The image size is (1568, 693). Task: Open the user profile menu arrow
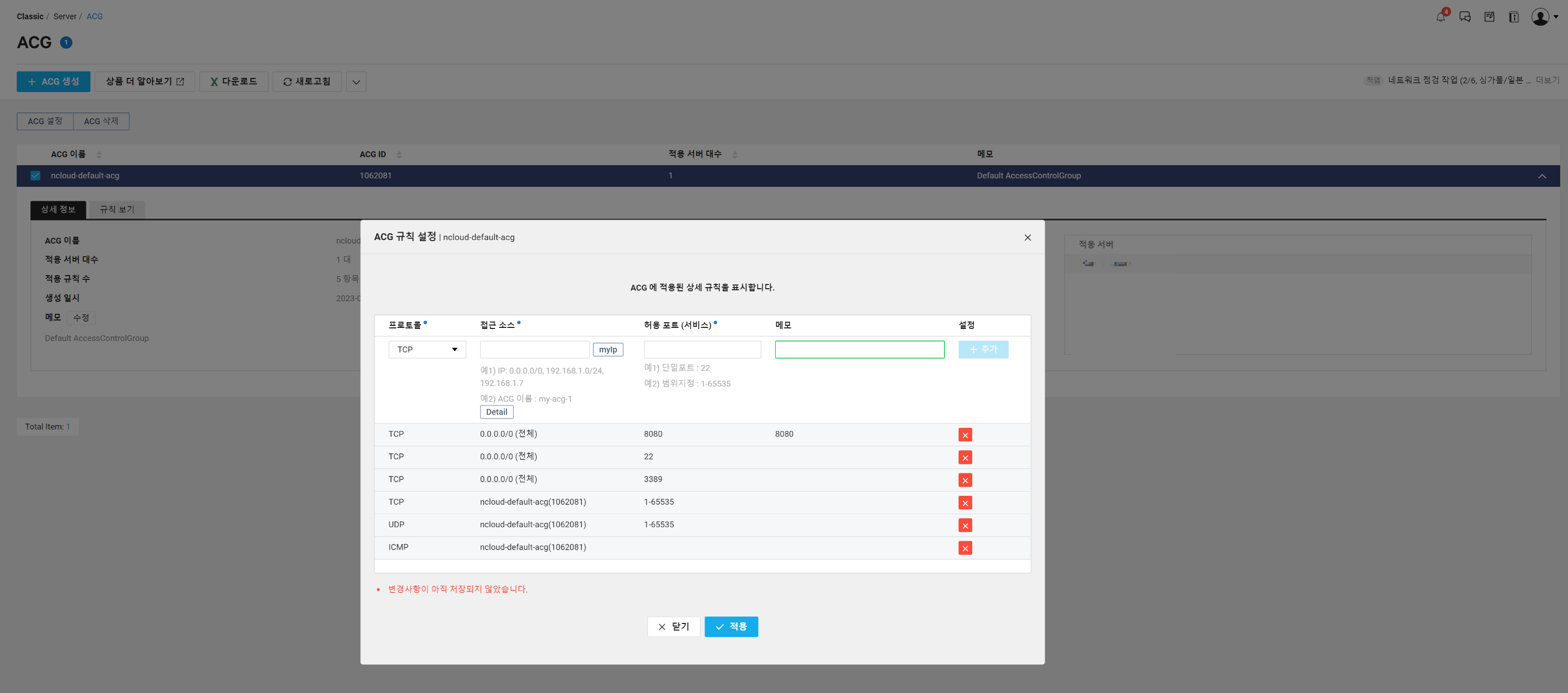(x=1556, y=16)
